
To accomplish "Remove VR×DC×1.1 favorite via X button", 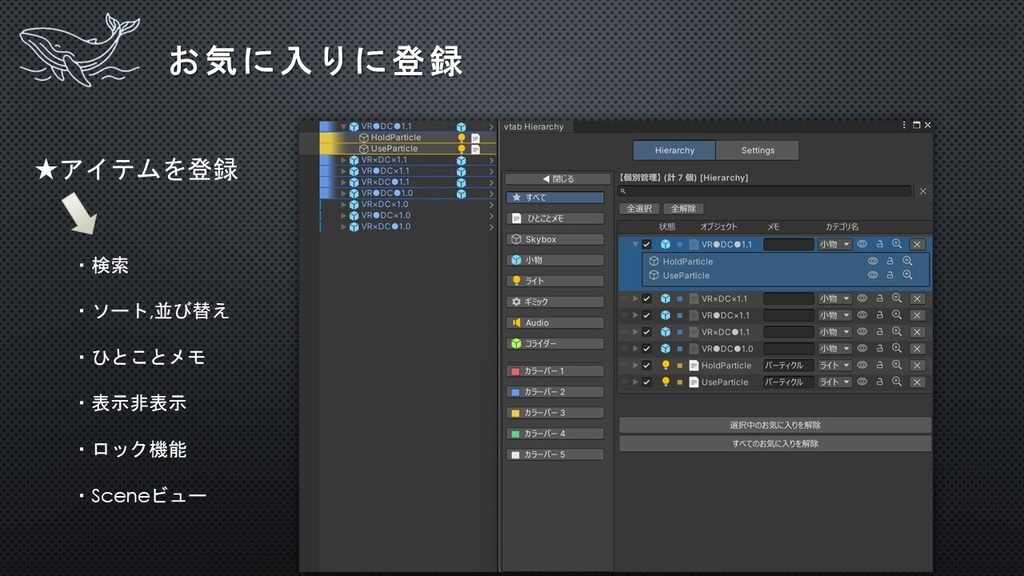I will (x=917, y=298).
